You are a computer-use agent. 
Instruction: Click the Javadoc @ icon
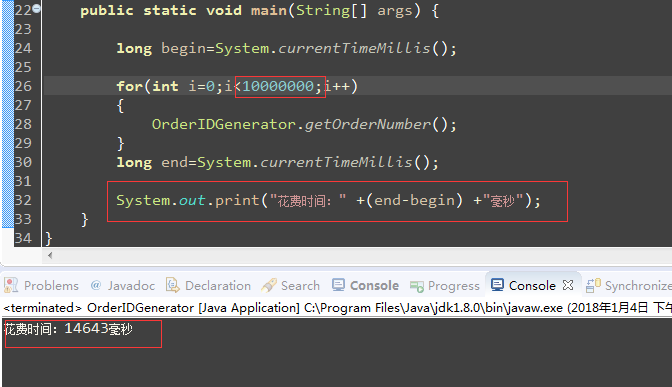point(96,285)
